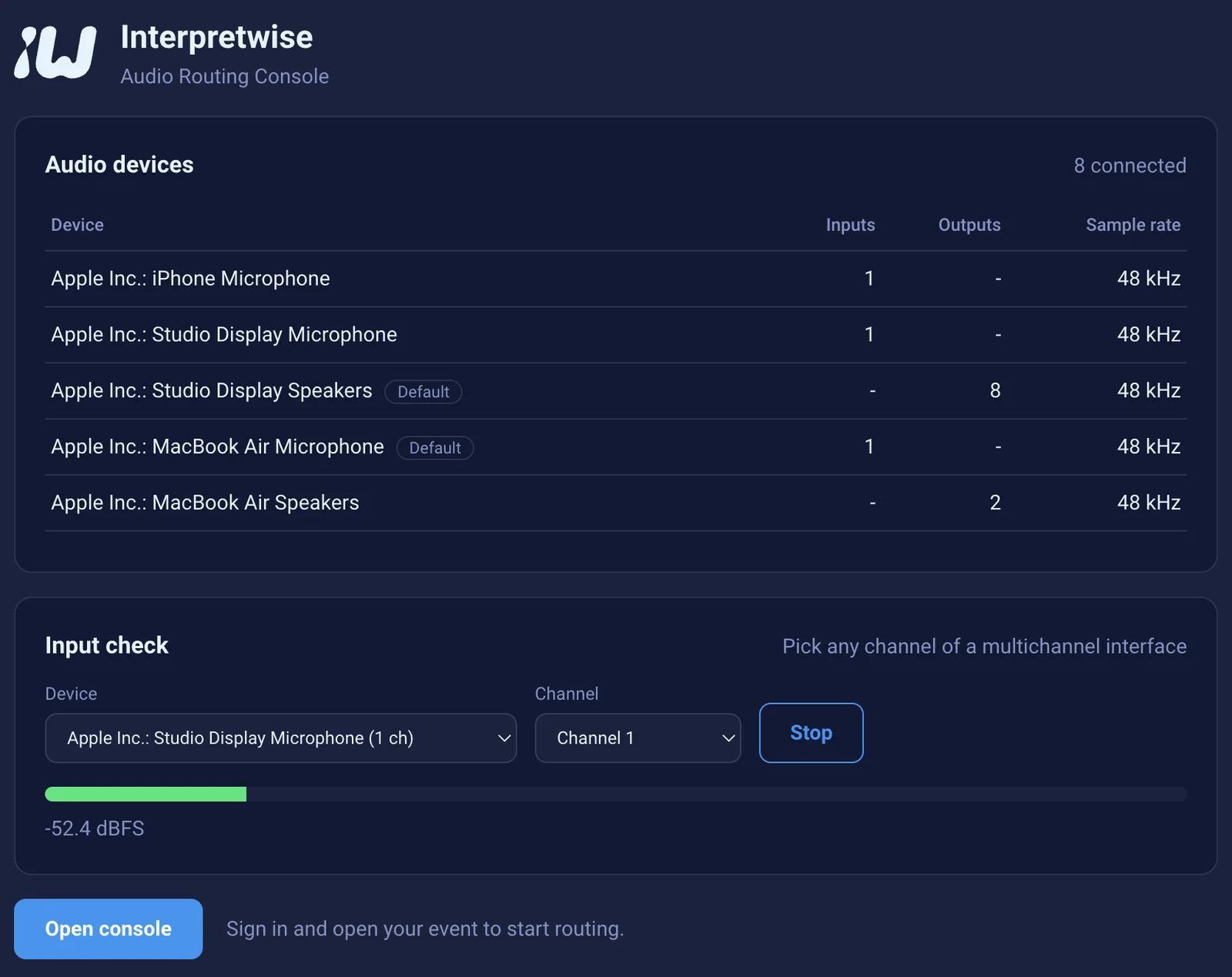Click the Sample rate column header
The width and height of the screenshot is (1232, 977).
1133,225
